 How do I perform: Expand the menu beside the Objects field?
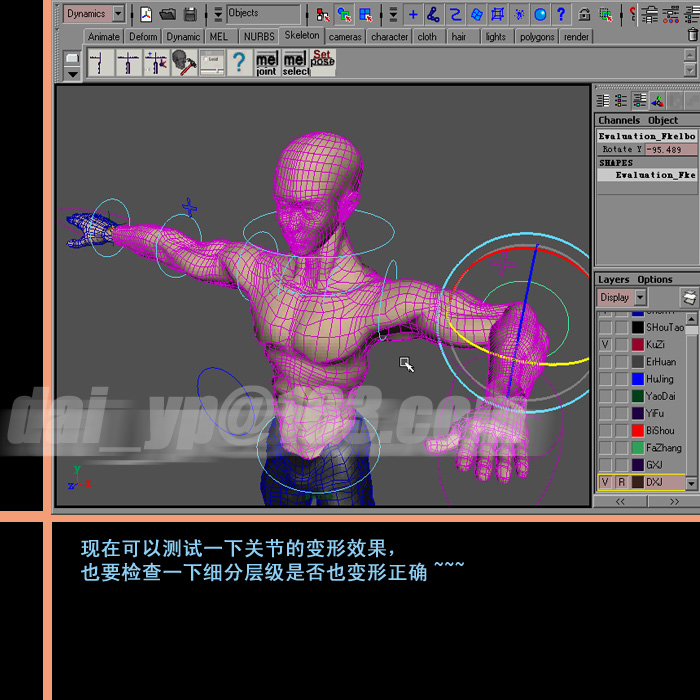click(218, 14)
